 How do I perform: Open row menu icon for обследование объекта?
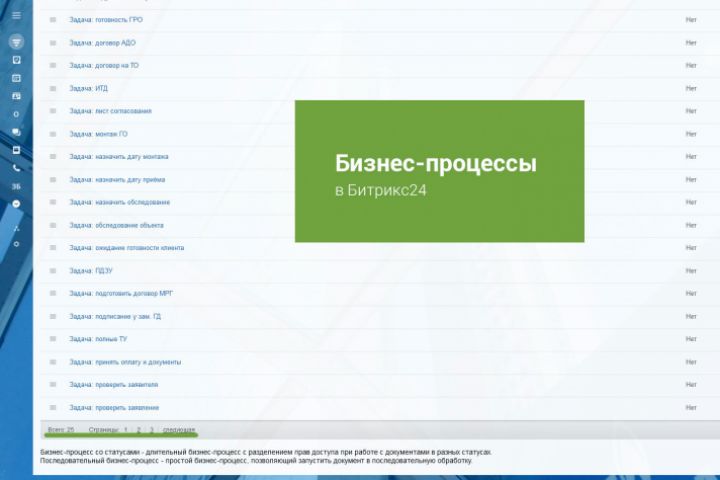pyautogui.click(x=53, y=225)
